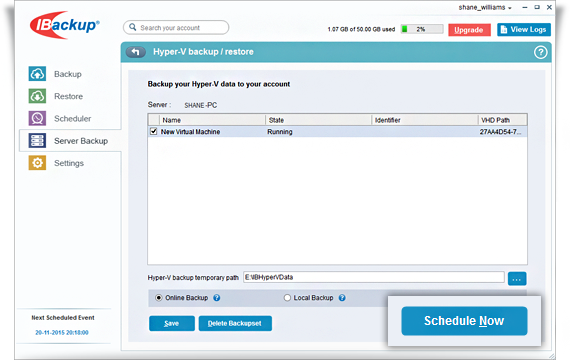This screenshot has width=570, height=360.
Task: Sort by the State column header
Action: pyautogui.click(x=318, y=120)
